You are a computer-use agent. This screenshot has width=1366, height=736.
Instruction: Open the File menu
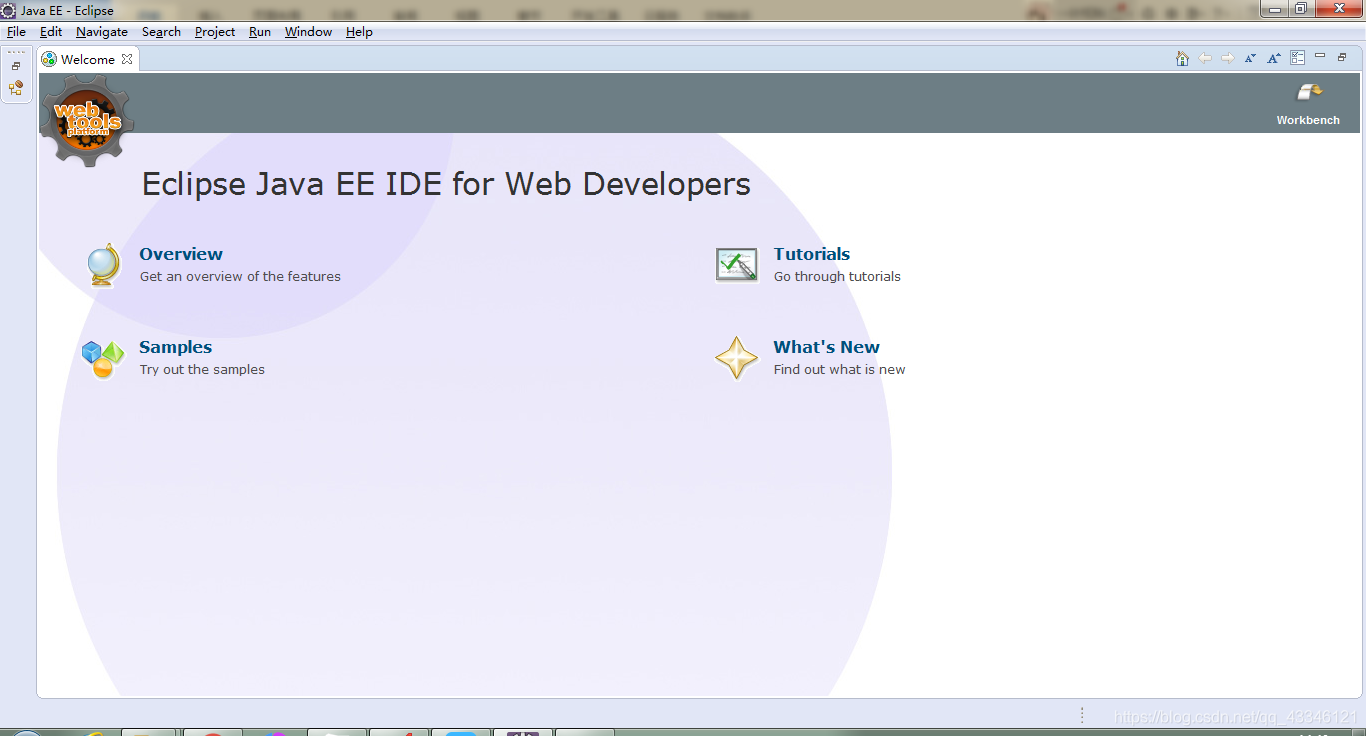[x=16, y=32]
